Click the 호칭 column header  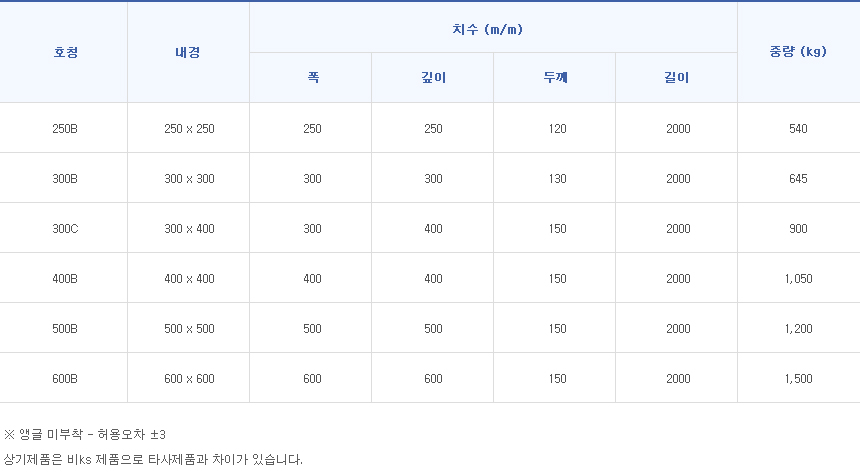click(x=65, y=52)
